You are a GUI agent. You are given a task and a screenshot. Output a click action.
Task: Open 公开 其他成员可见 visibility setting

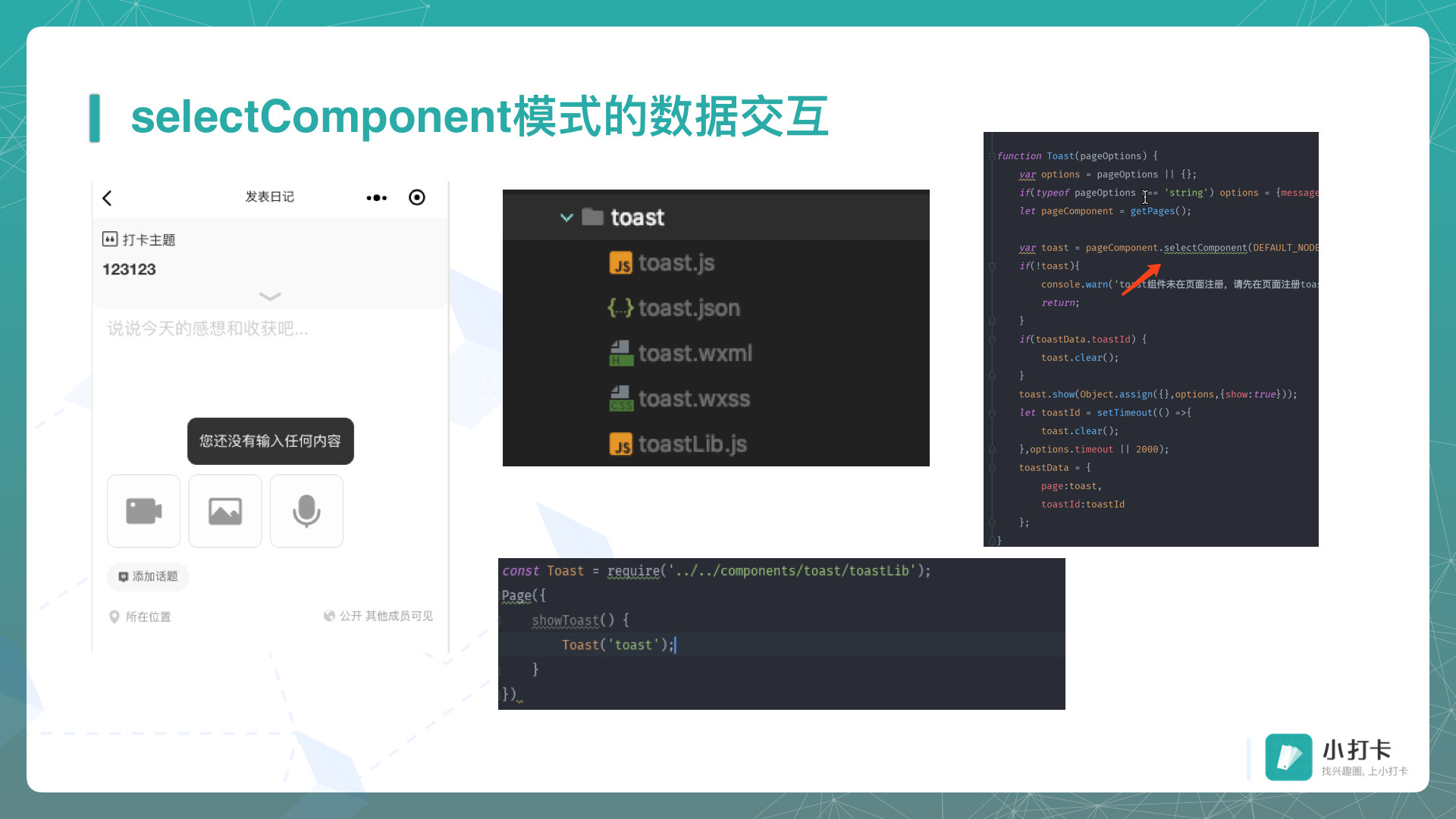386,616
